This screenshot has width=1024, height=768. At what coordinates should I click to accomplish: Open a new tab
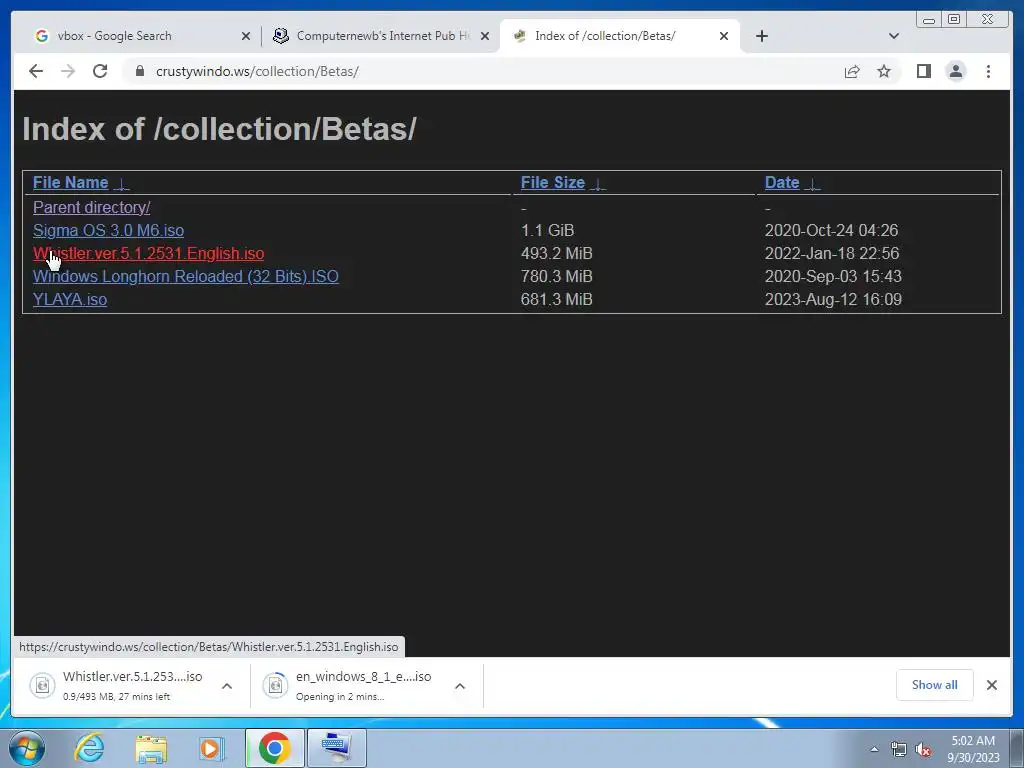tap(761, 36)
